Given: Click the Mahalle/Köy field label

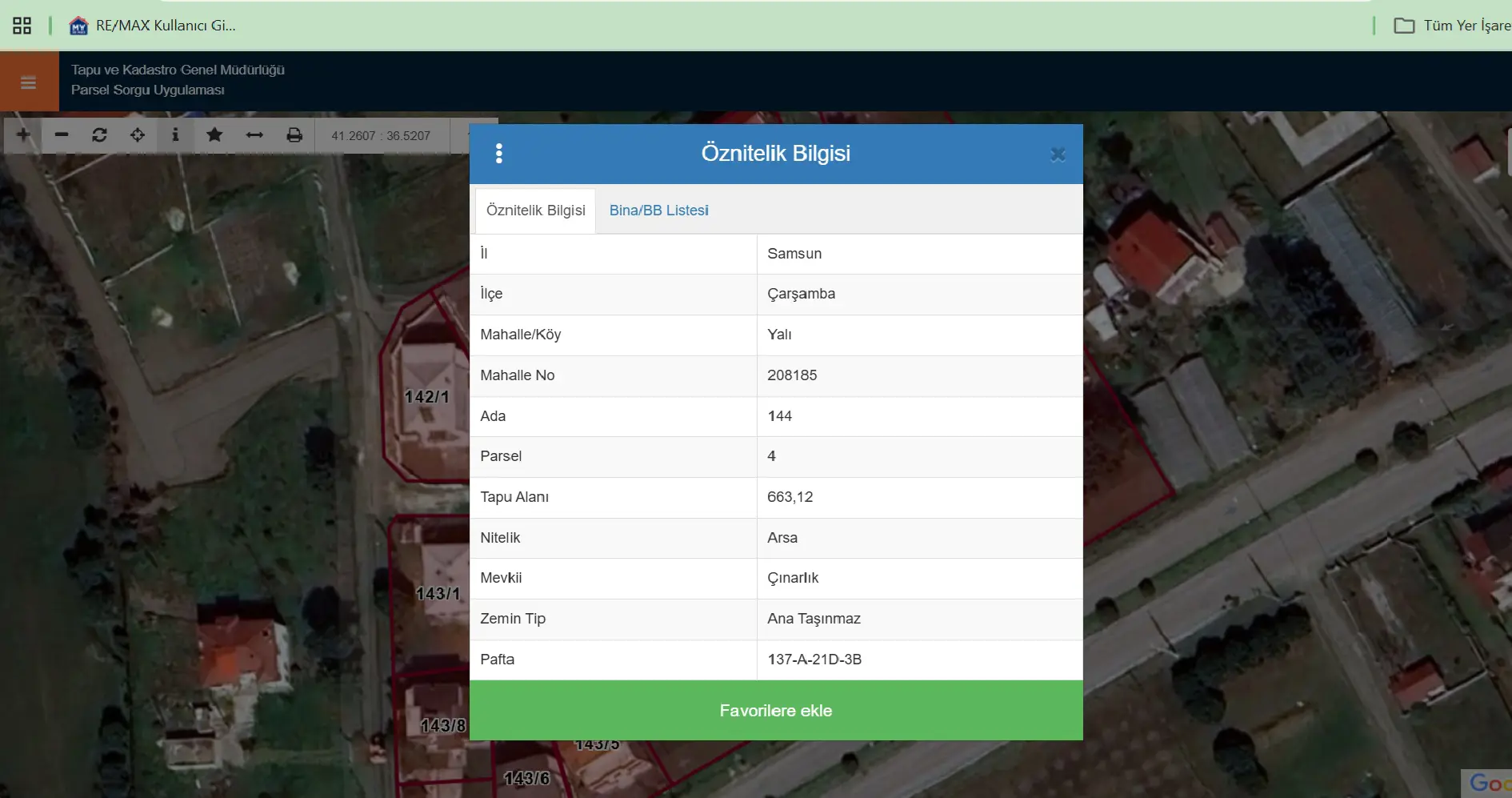Looking at the screenshot, I should (x=521, y=335).
